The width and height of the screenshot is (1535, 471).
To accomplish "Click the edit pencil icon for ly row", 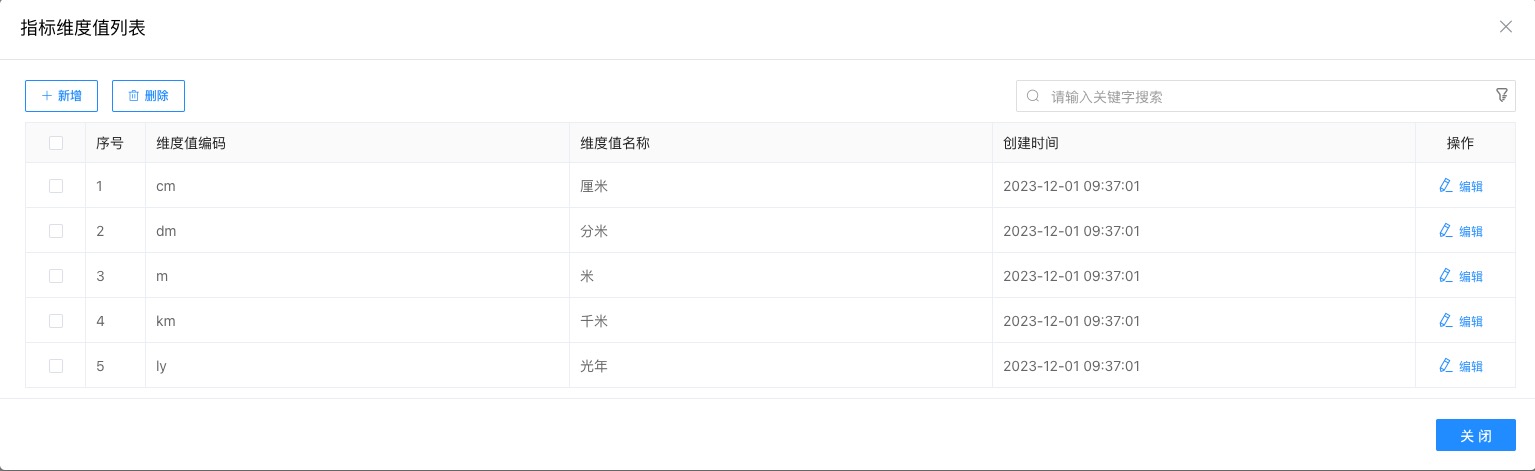I will tap(1444, 365).
